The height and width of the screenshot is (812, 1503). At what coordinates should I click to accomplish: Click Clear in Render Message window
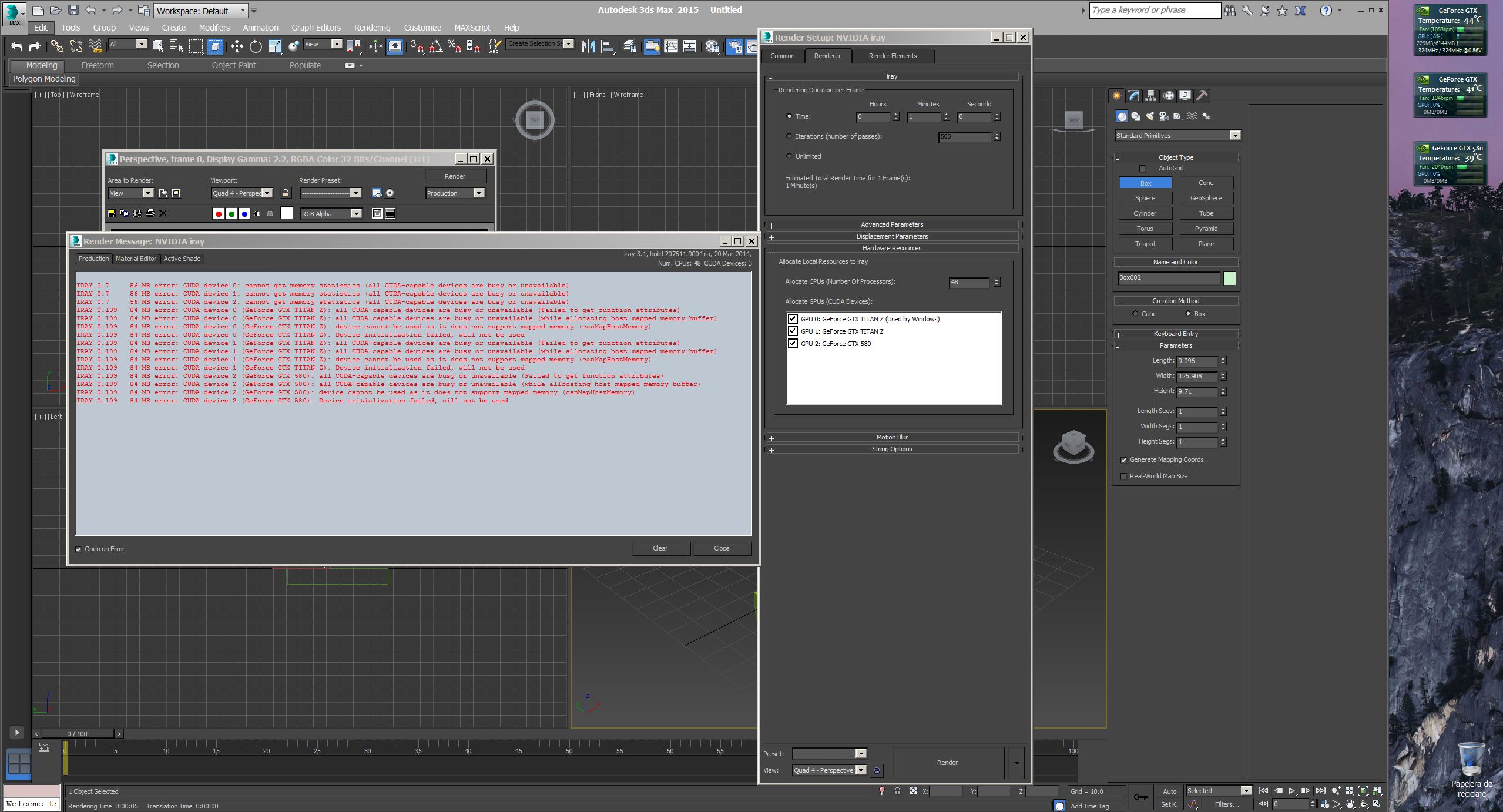660,548
